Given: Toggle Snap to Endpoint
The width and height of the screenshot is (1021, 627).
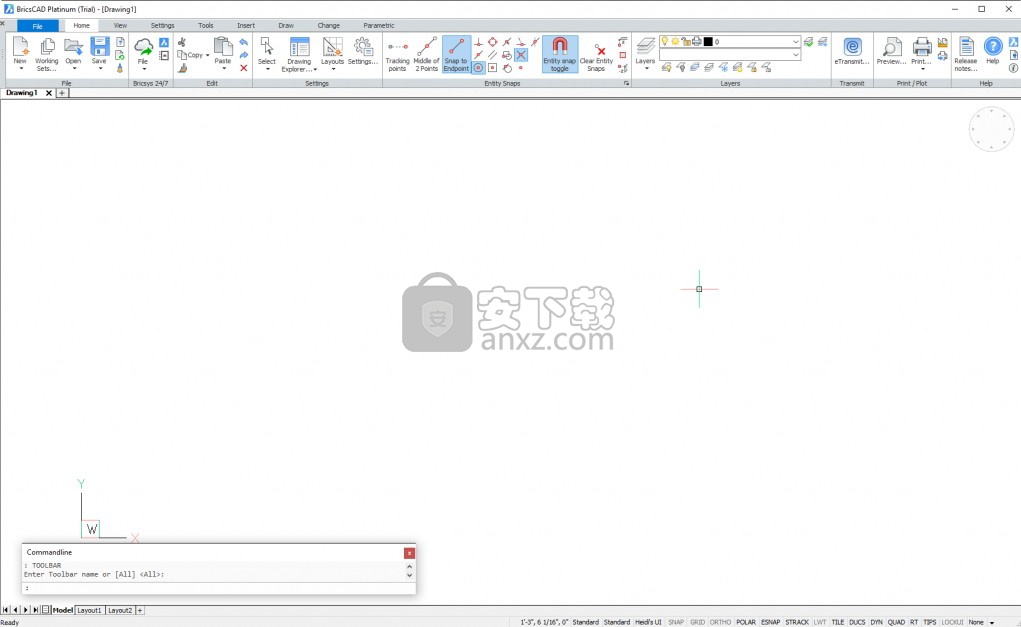Looking at the screenshot, I should (x=456, y=54).
